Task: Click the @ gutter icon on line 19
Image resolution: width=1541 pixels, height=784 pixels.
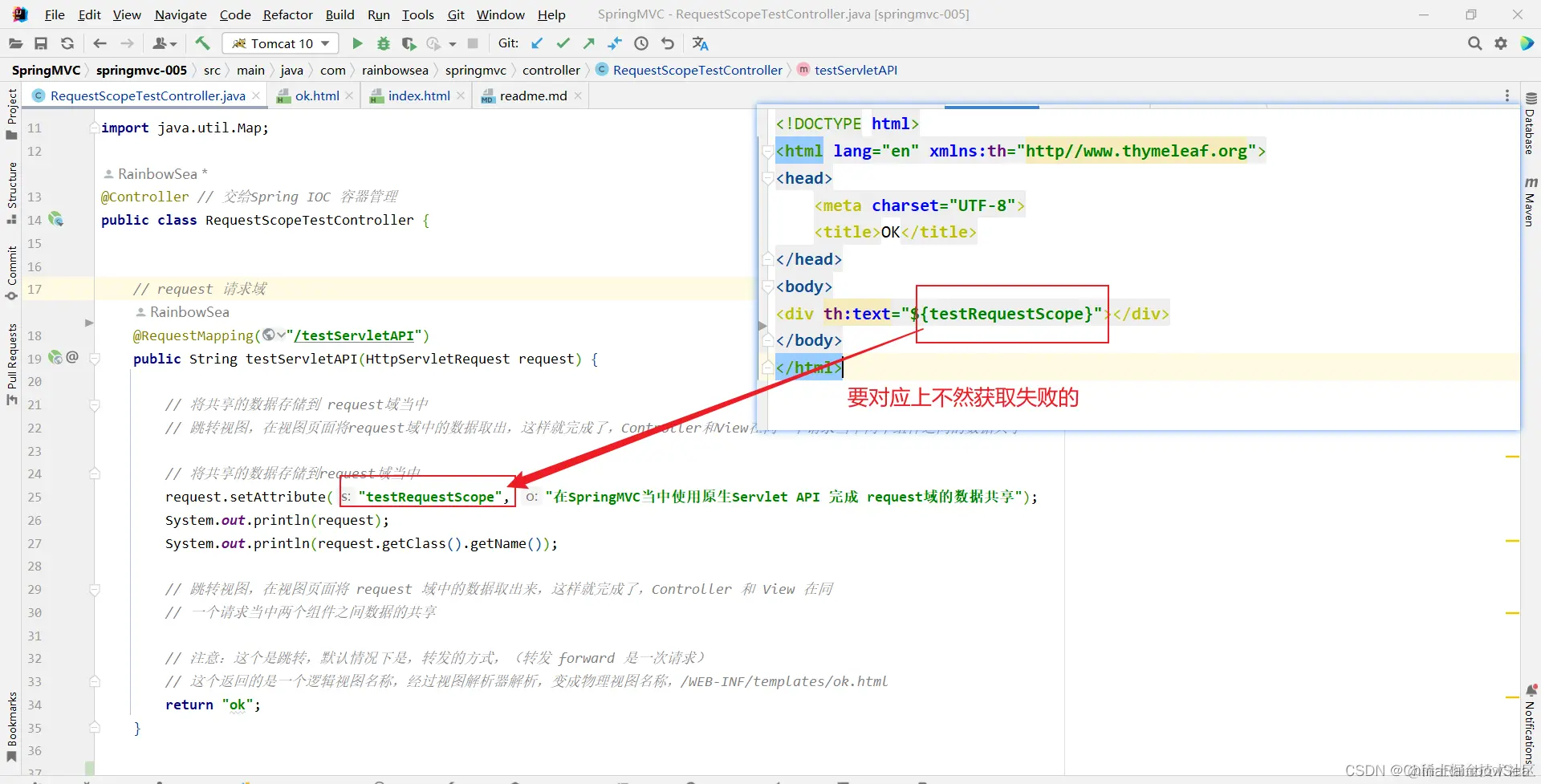Action: pos(72,357)
